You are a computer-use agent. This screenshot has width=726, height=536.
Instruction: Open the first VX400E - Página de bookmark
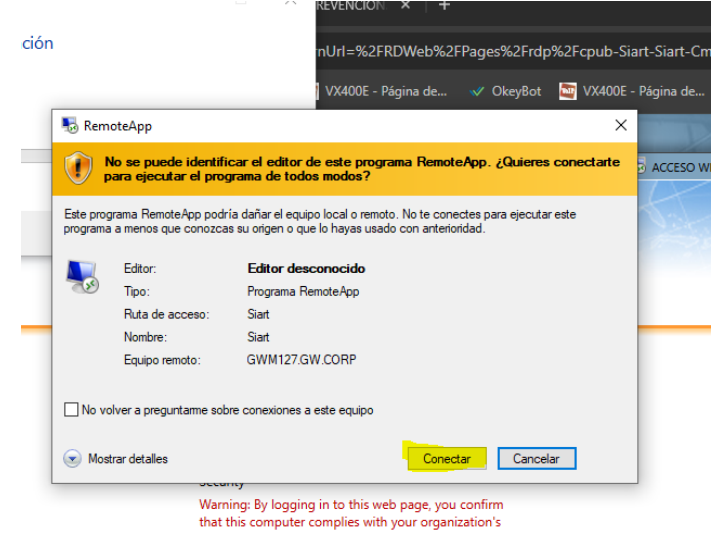(x=385, y=91)
